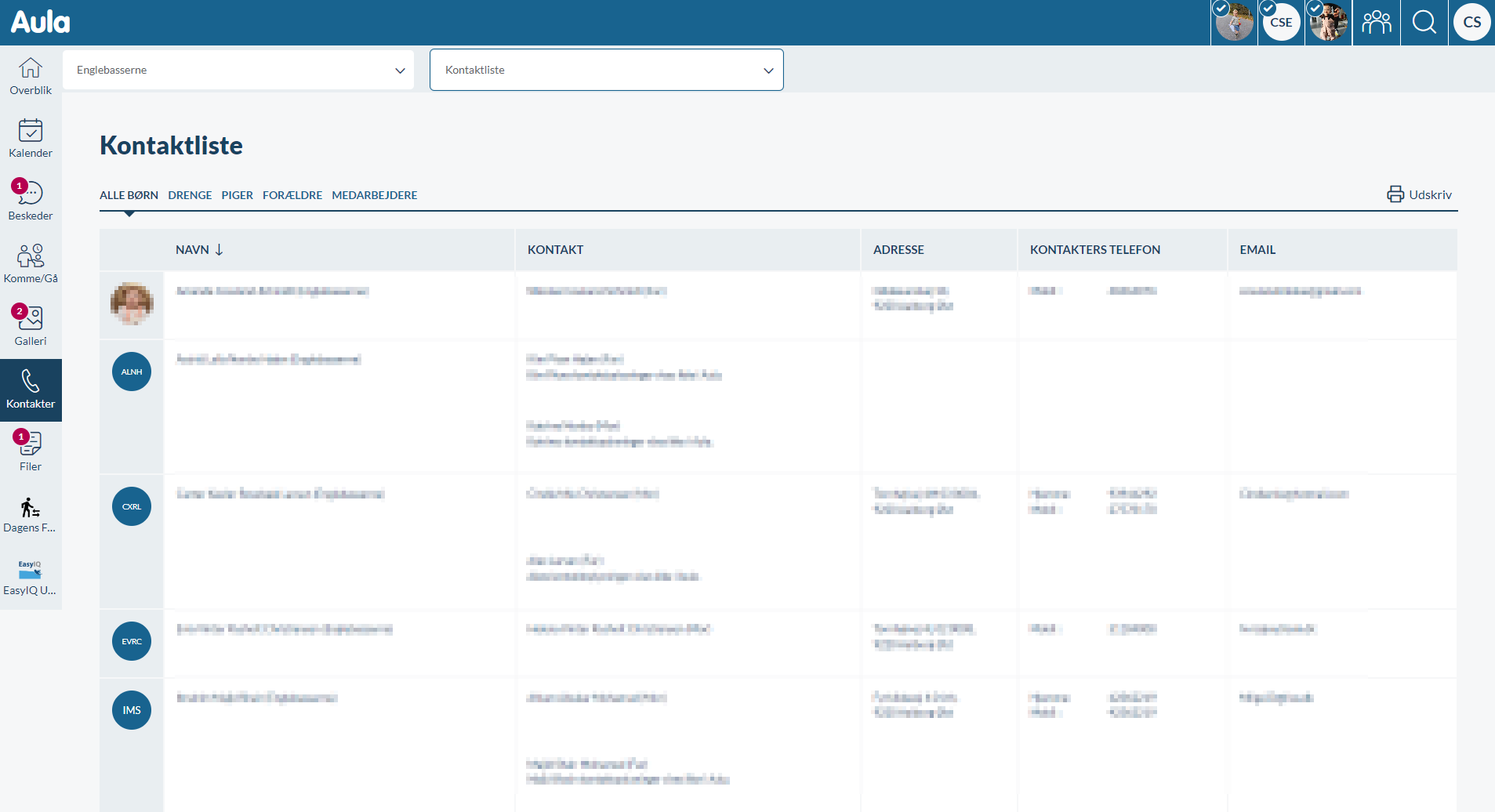Switch to the FORÆLDRE tab
This screenshot has height=812, width=1495.
point(292,195)
